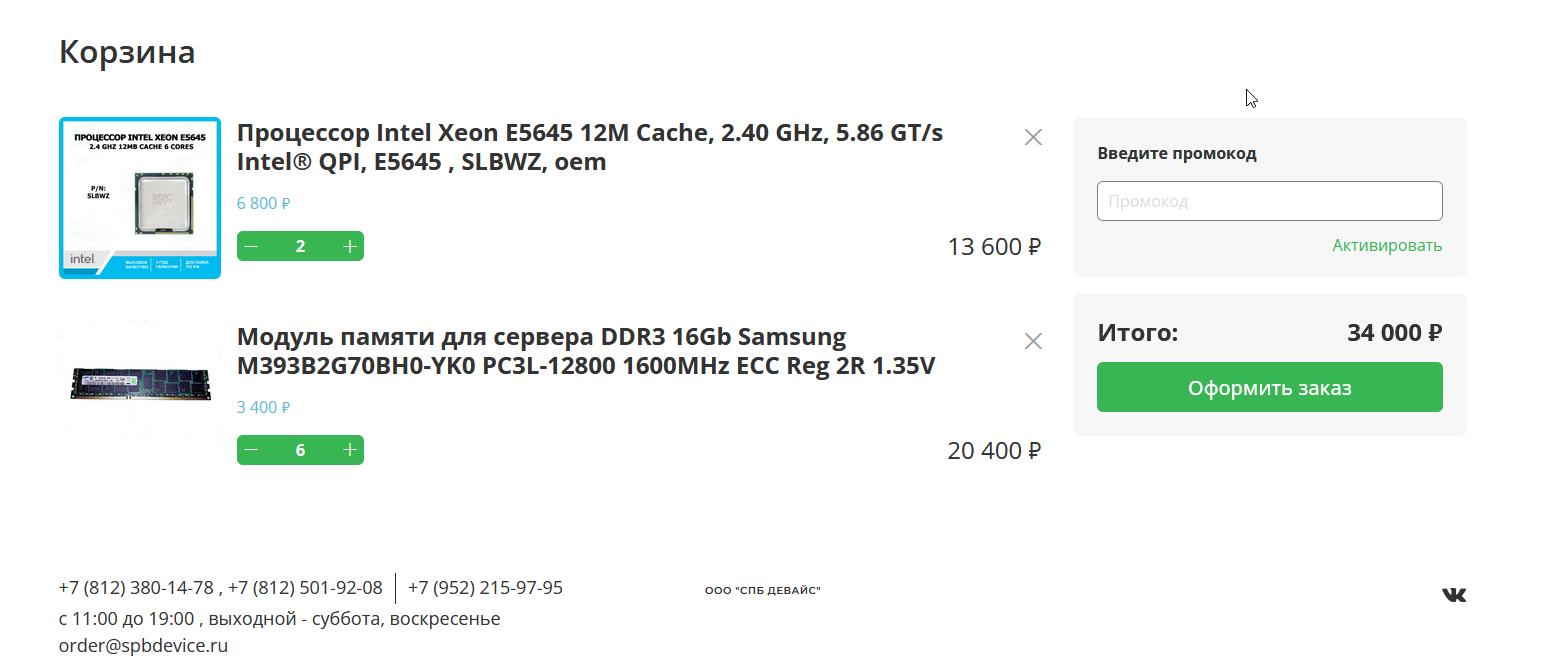Click the Оформить заказ button
1562x659 pixels.
coord(1269,387)
